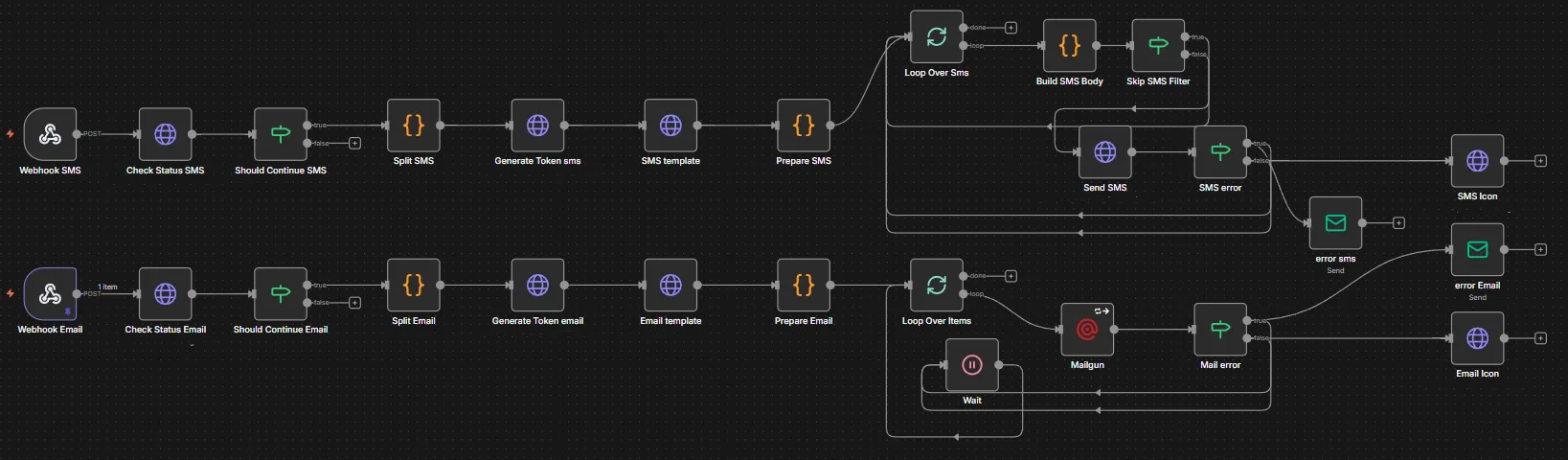Click lightning trigger icon beside Webhook SMS
This screenshot has width=1568, height=460.
click(11, 134)
